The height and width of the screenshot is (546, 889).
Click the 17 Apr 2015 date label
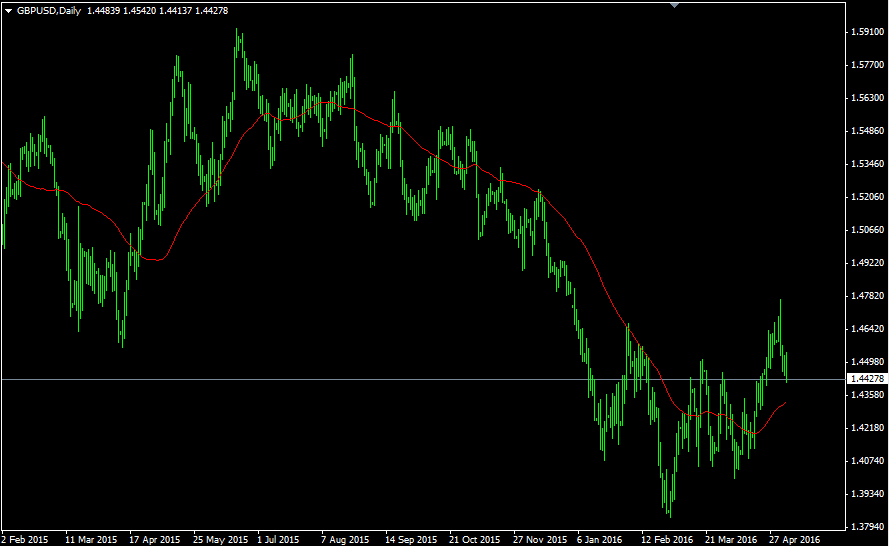tap(155, 539)
